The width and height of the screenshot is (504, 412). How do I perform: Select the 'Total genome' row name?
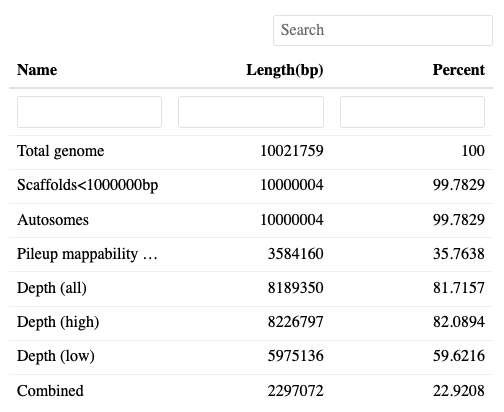pos(61,151)
